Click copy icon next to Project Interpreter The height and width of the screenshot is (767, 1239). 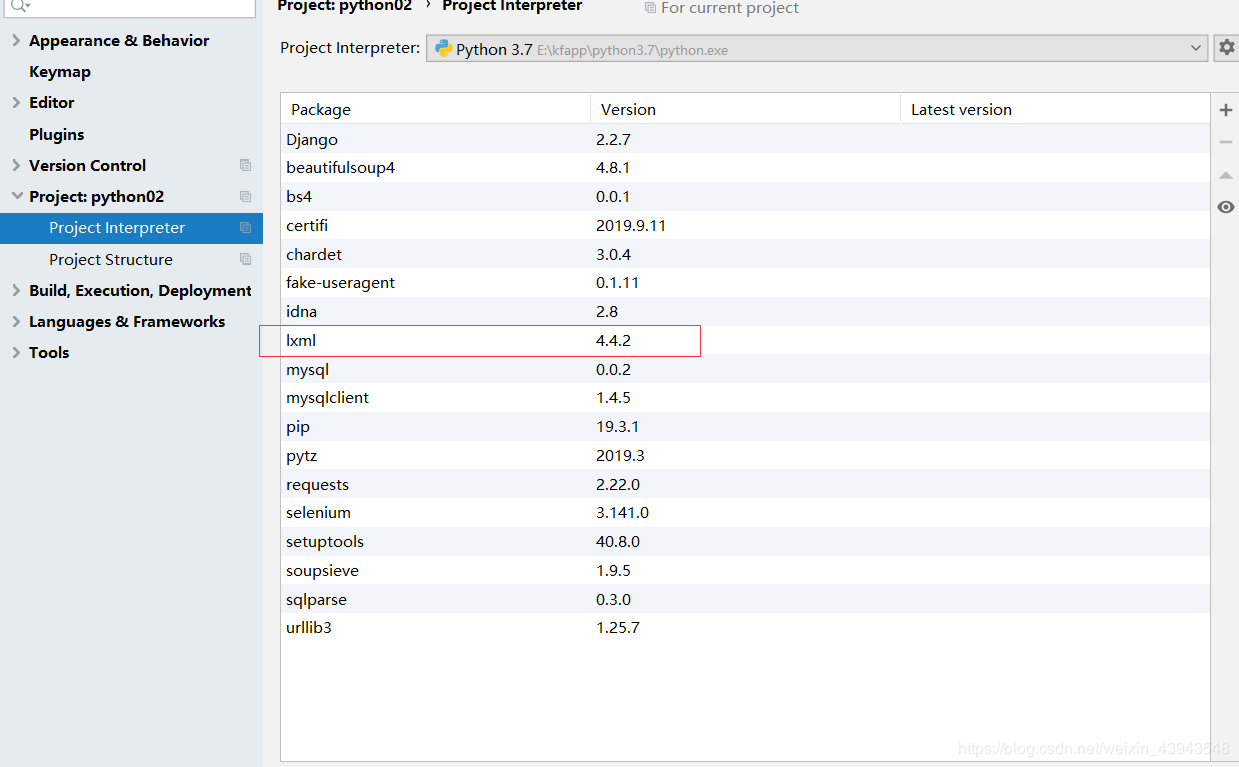[x=245, y=228]
